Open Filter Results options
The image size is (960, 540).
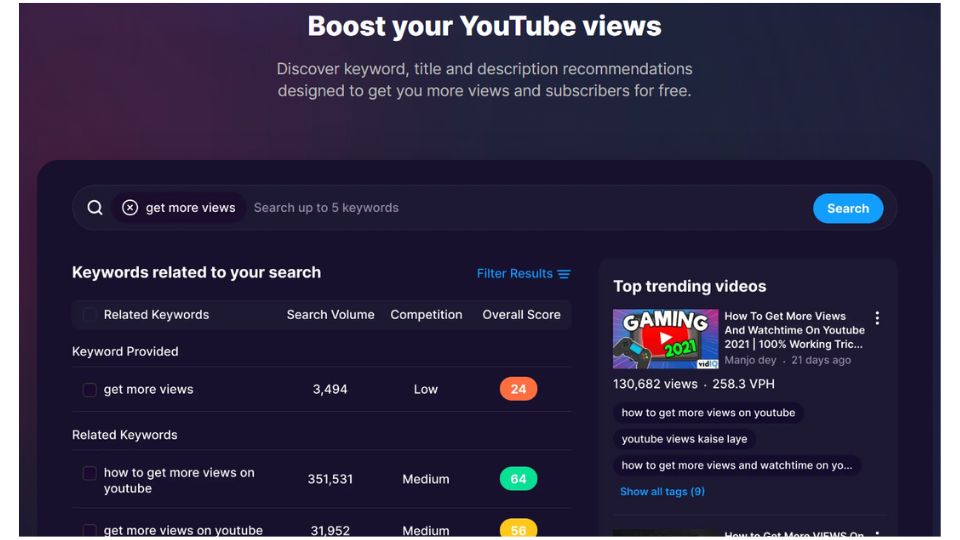523,274
